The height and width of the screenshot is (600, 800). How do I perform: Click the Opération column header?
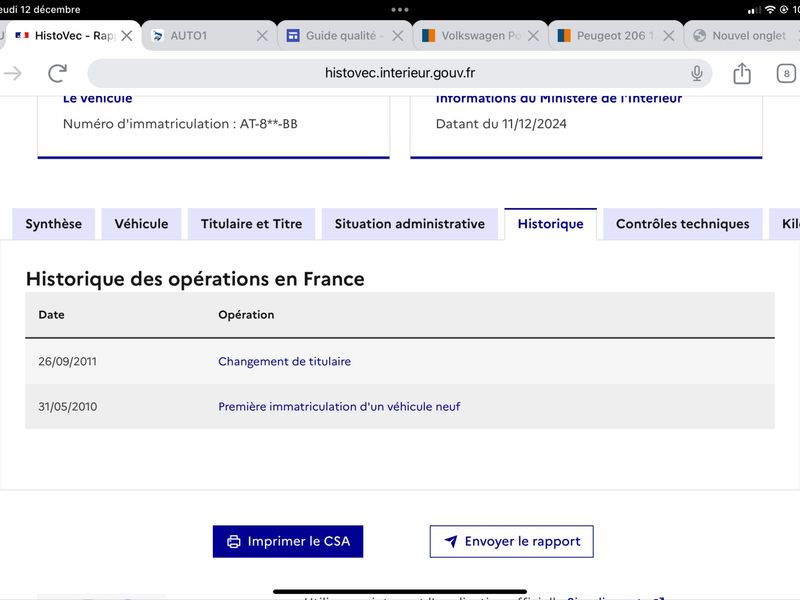pos(246,315)
